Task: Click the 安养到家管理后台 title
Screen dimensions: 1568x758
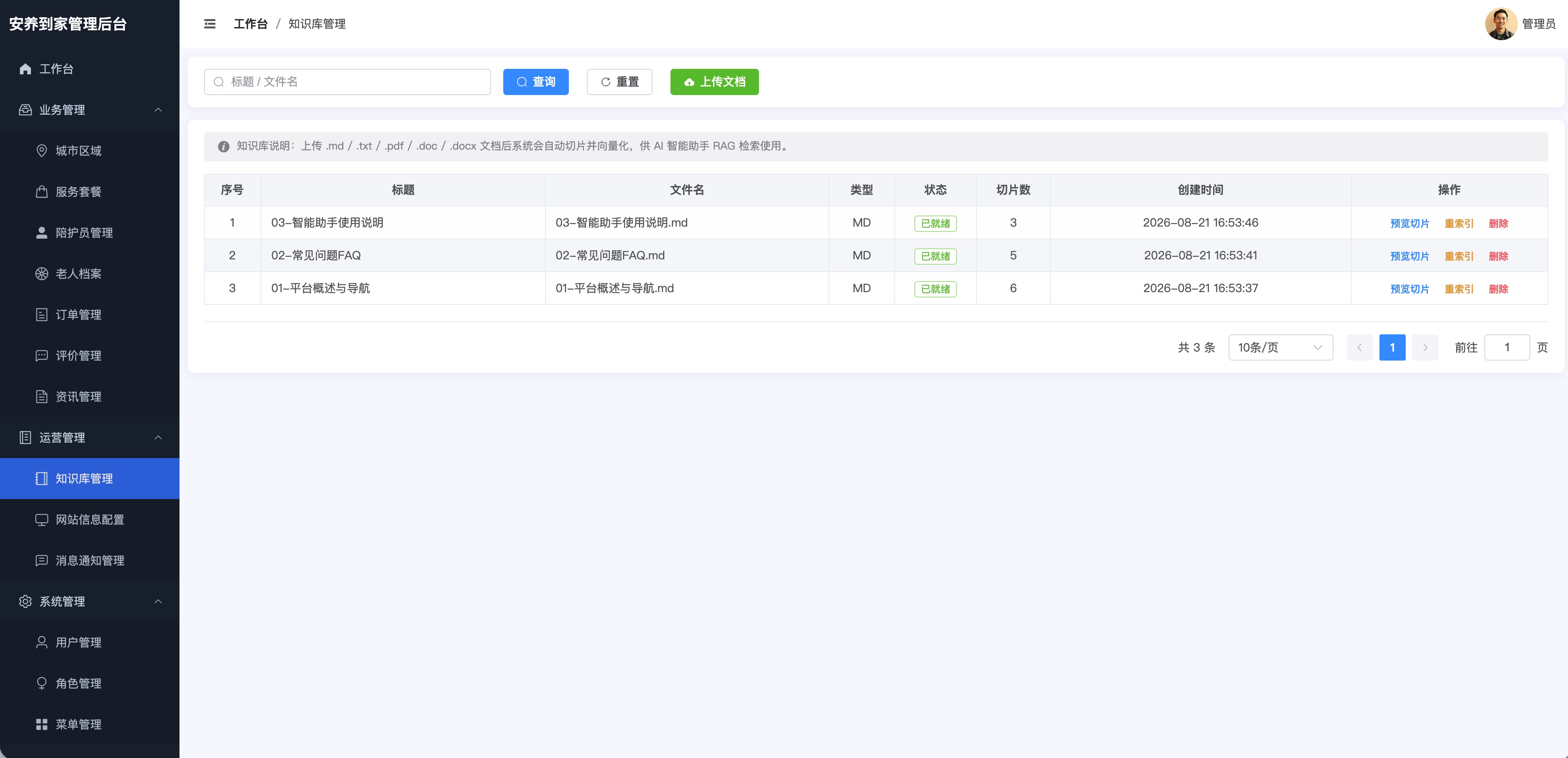Action: pyautogui.click(x=68, y=24)
